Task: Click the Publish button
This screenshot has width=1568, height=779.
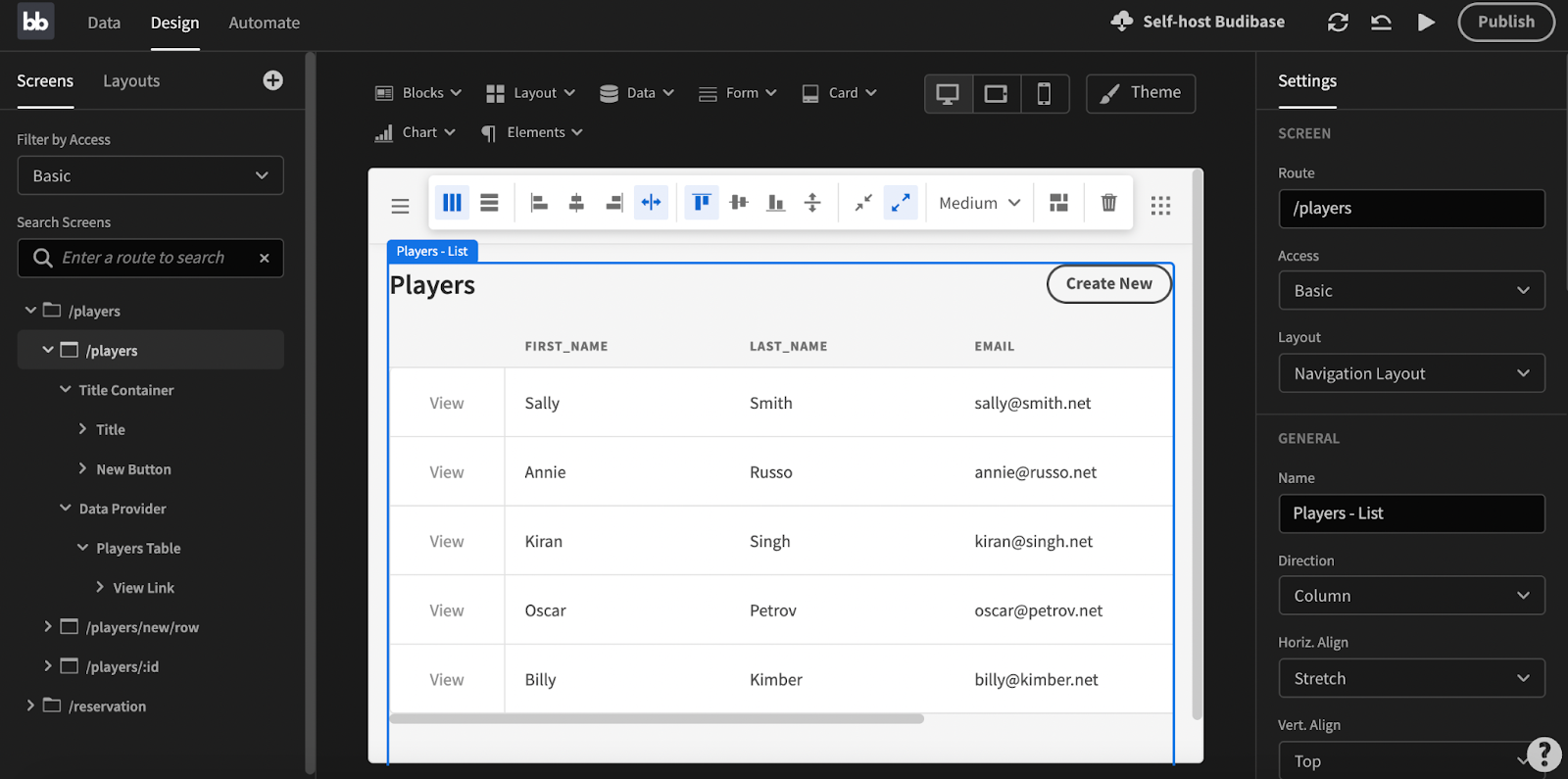Action: [1505, 23]
